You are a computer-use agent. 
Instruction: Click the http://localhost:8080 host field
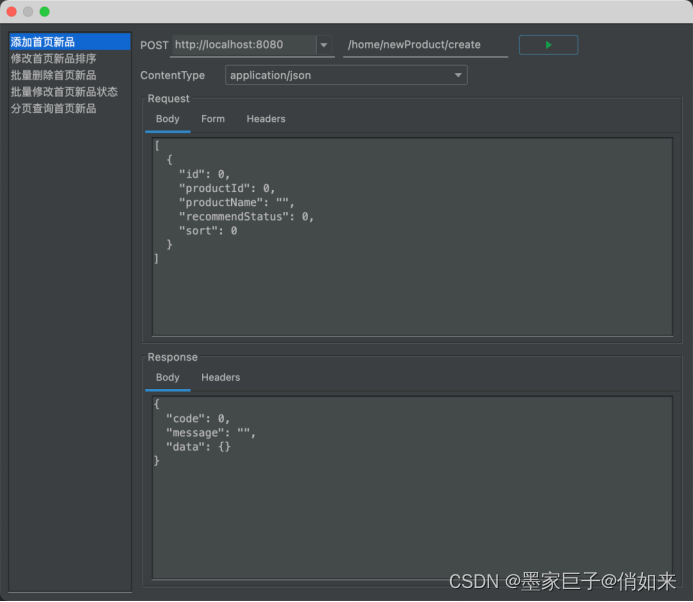pyautogui.click(x=242, y=45)
